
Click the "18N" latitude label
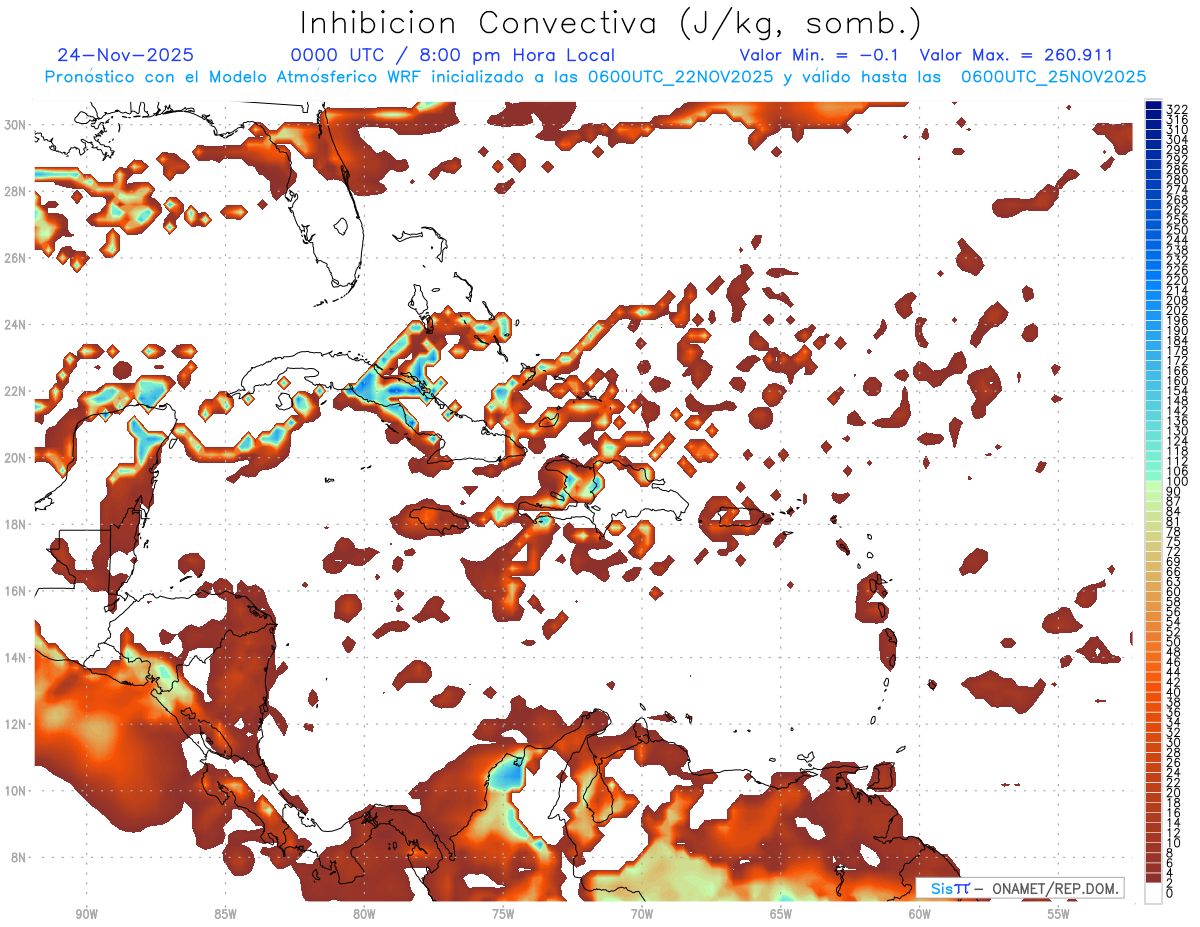[x=17, y=524]
